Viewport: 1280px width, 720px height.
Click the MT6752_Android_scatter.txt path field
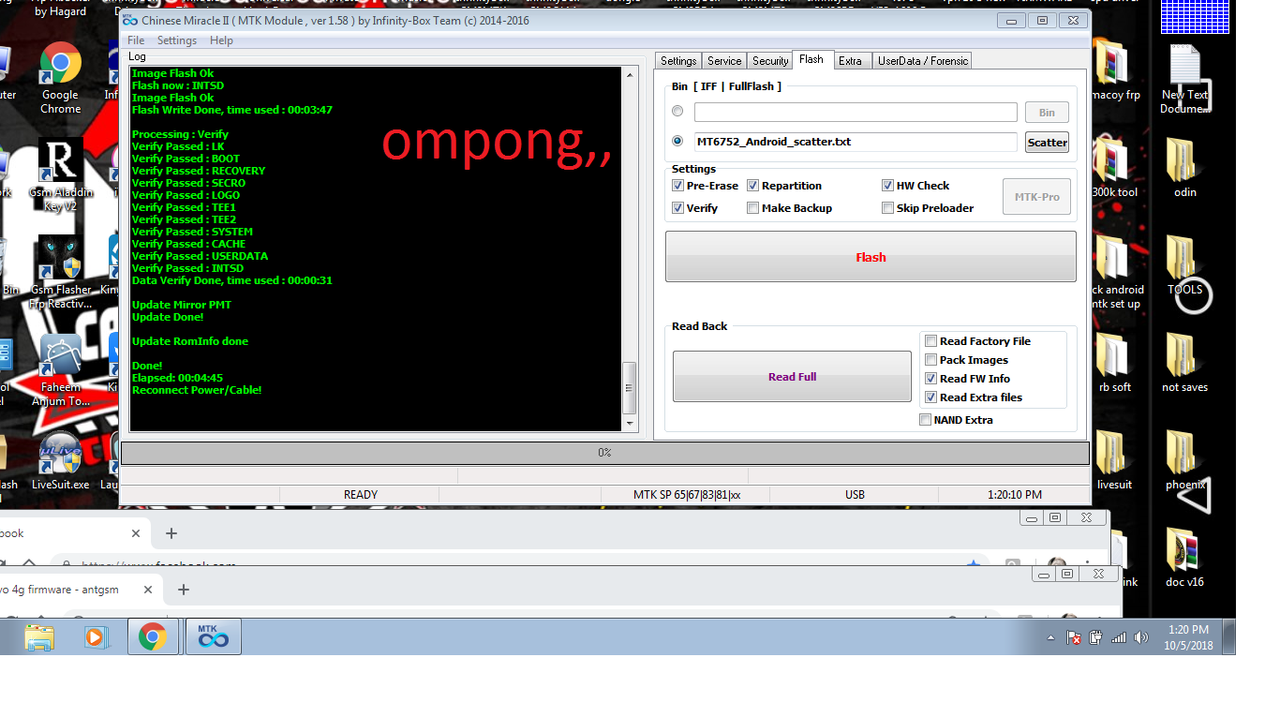click(855, 142)
